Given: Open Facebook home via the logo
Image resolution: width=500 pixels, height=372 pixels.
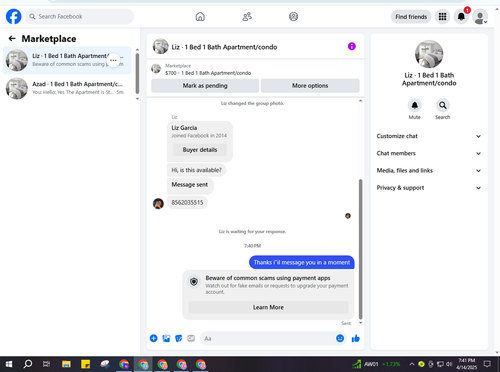Looking at the screenshot, I should pos(14,16).
